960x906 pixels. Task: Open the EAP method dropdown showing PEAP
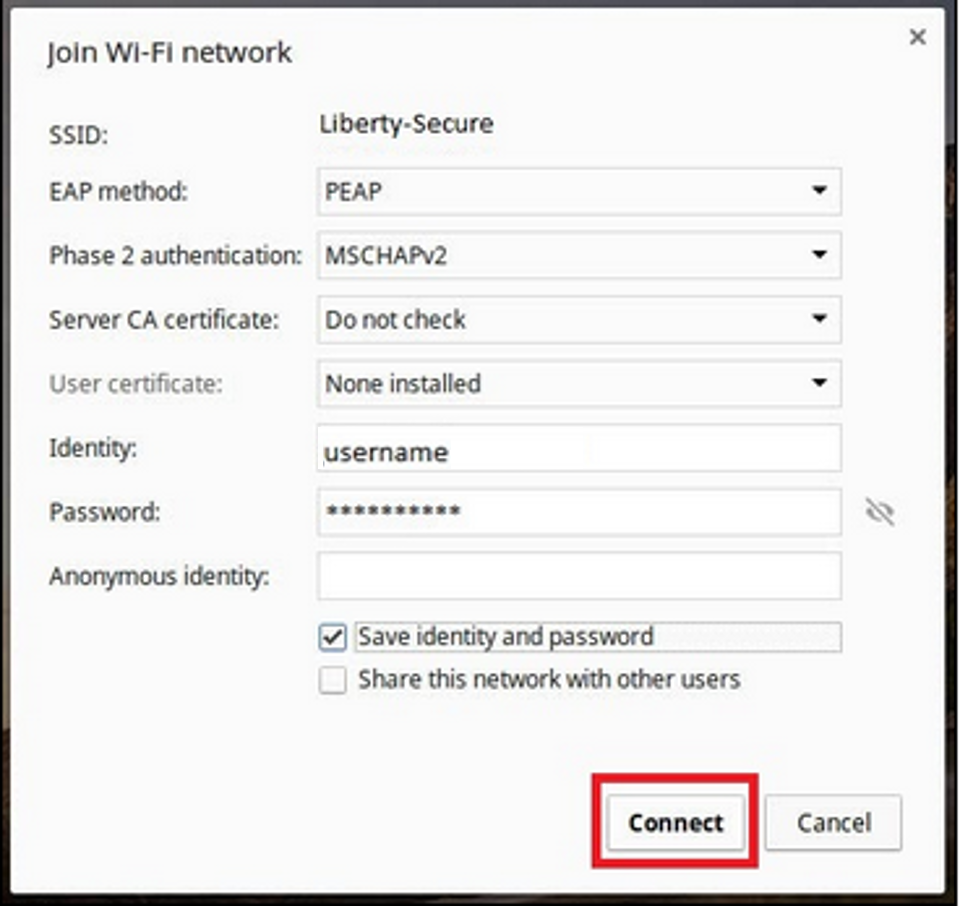(579, 191)
